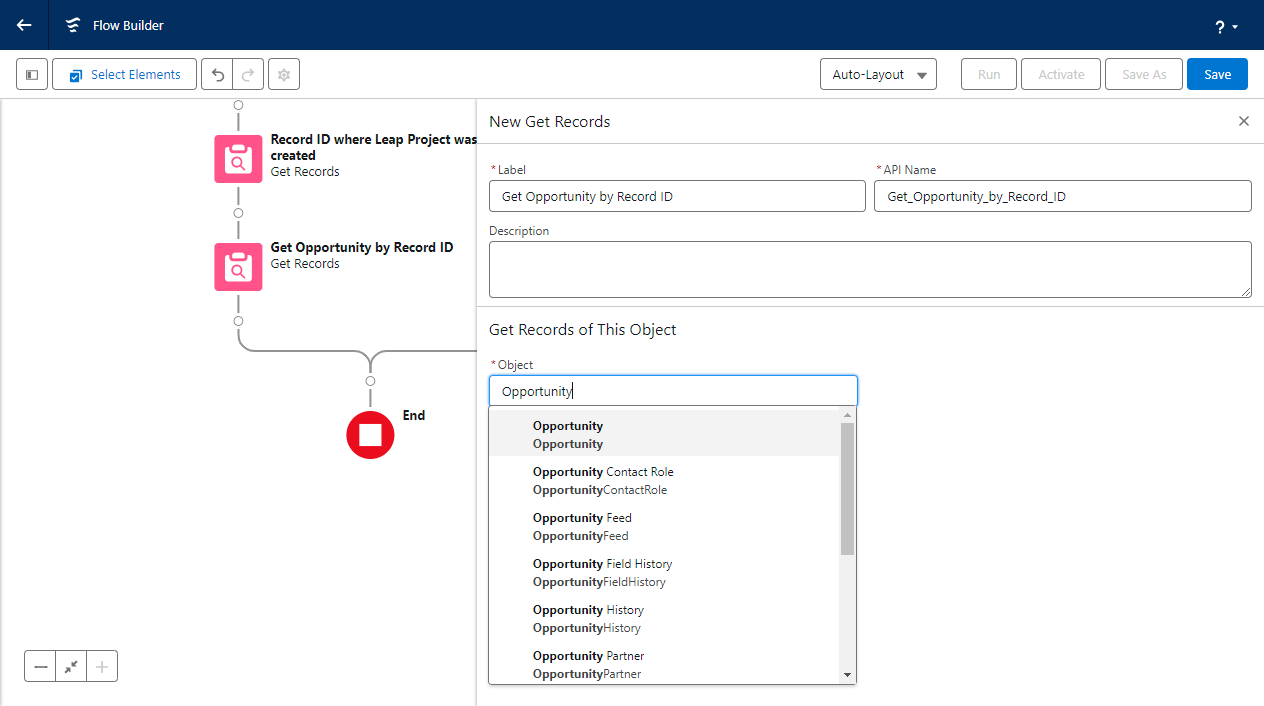Viewport: 1264px width, 706px height.
Task: Open the help menu dropdown
Action: 1224,26
